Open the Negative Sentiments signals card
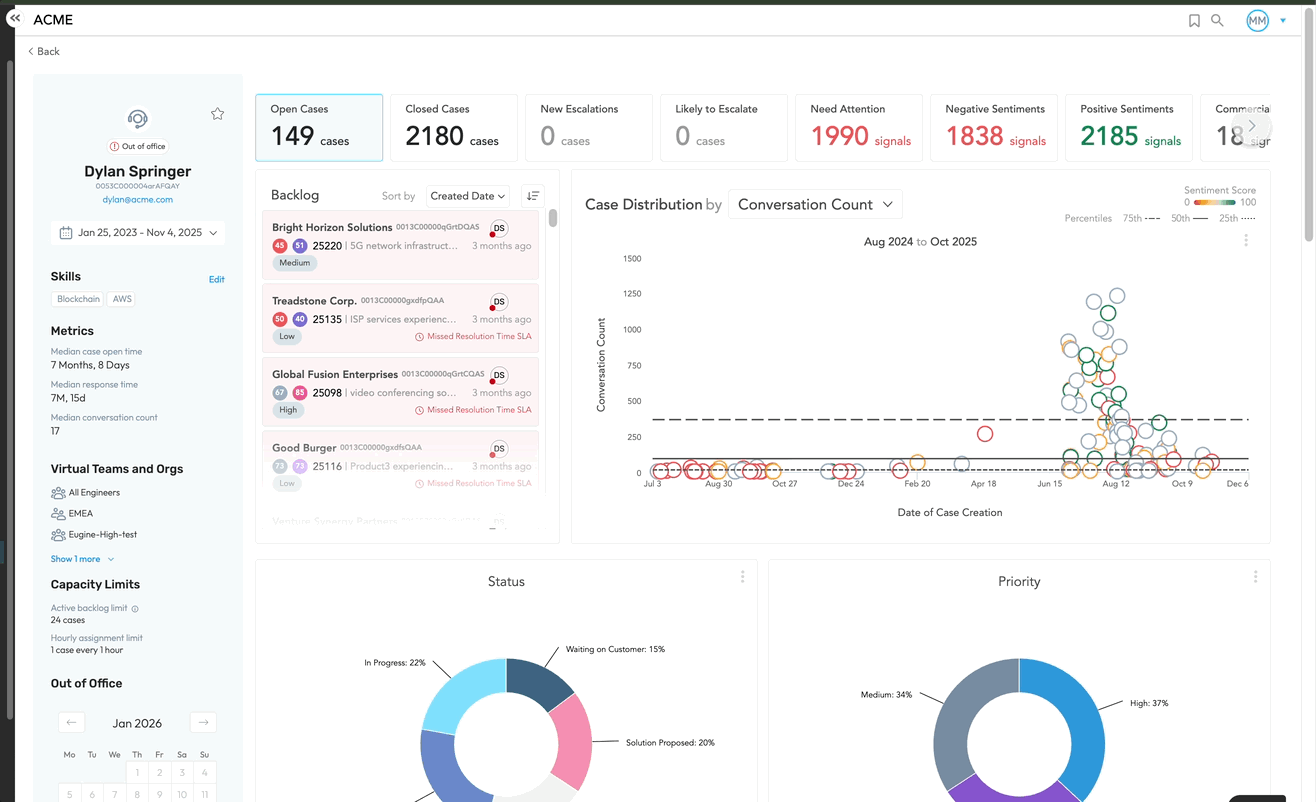1316x802 pixels. coord(994,128)
